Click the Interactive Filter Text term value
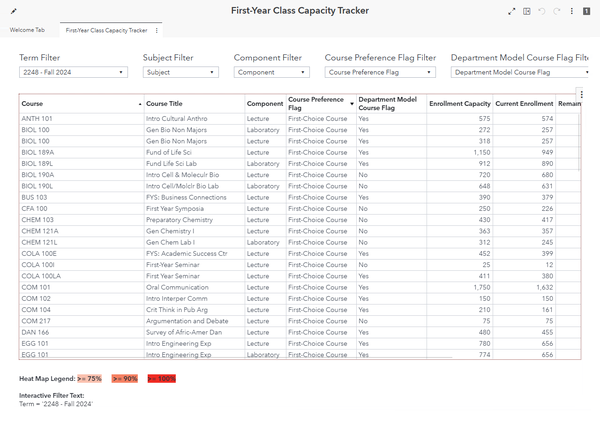This screenshot has height=424, width=600. pos(56,404)
